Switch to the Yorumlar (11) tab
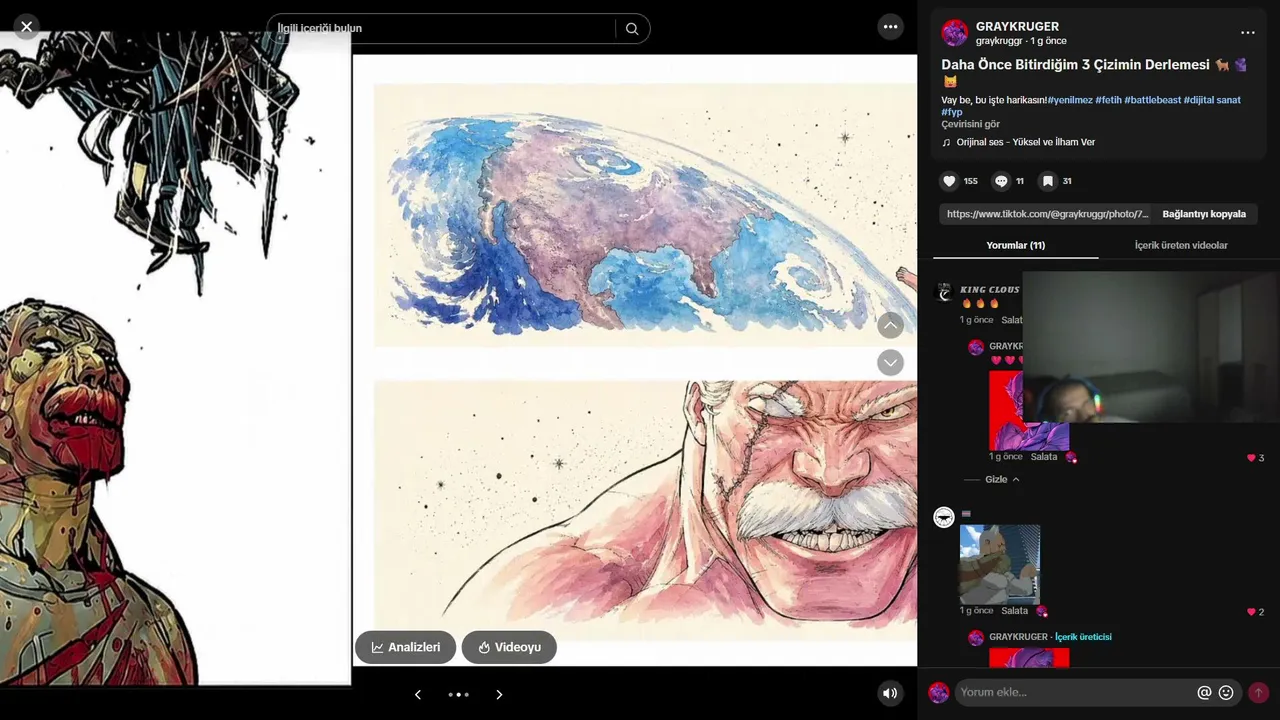The height and width of the screenshot is (720, 1280). coord(1015,245)
